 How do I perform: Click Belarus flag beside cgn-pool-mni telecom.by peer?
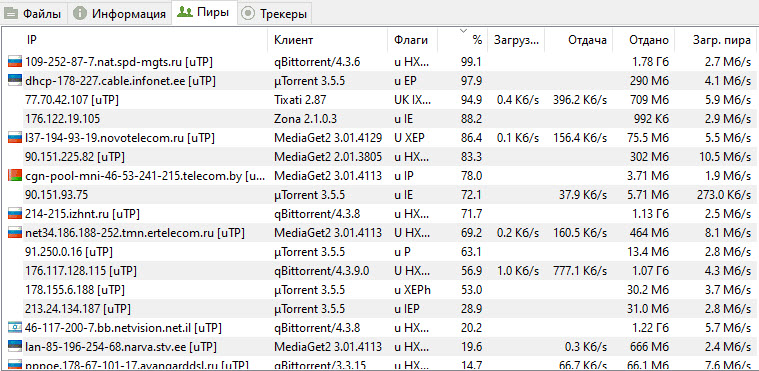15,176
